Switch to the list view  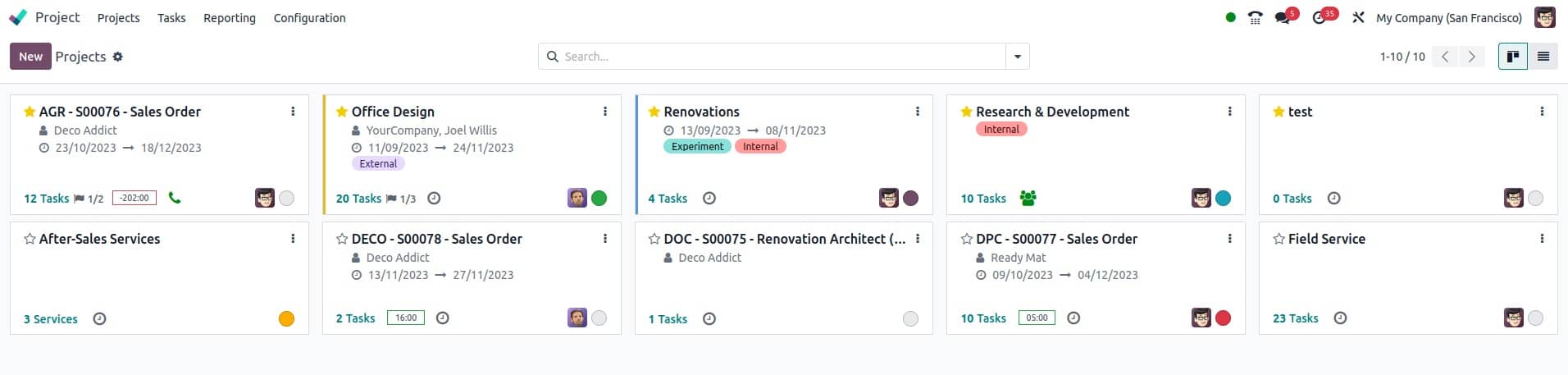1543,57
